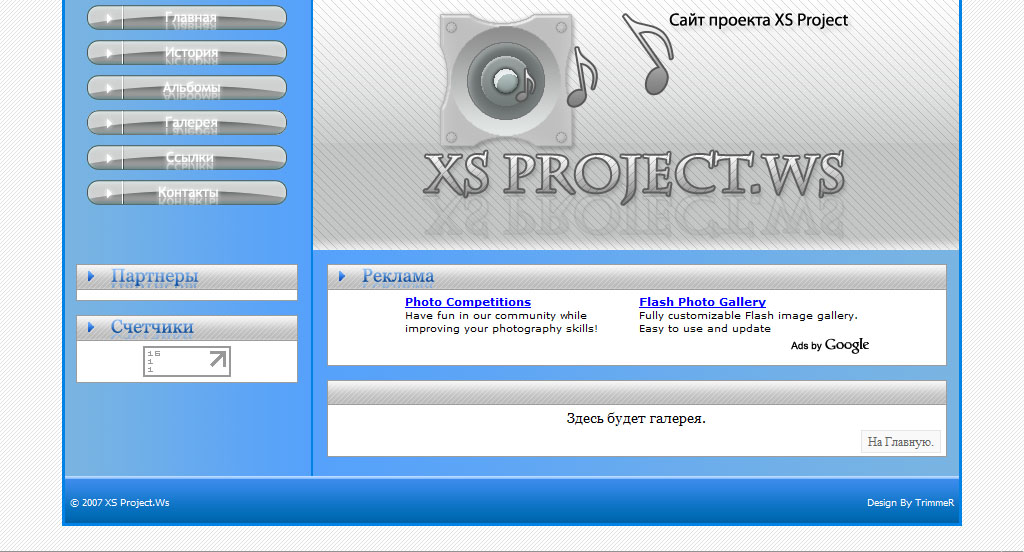Click the small music note beside speaker

(x=581, y=76)
